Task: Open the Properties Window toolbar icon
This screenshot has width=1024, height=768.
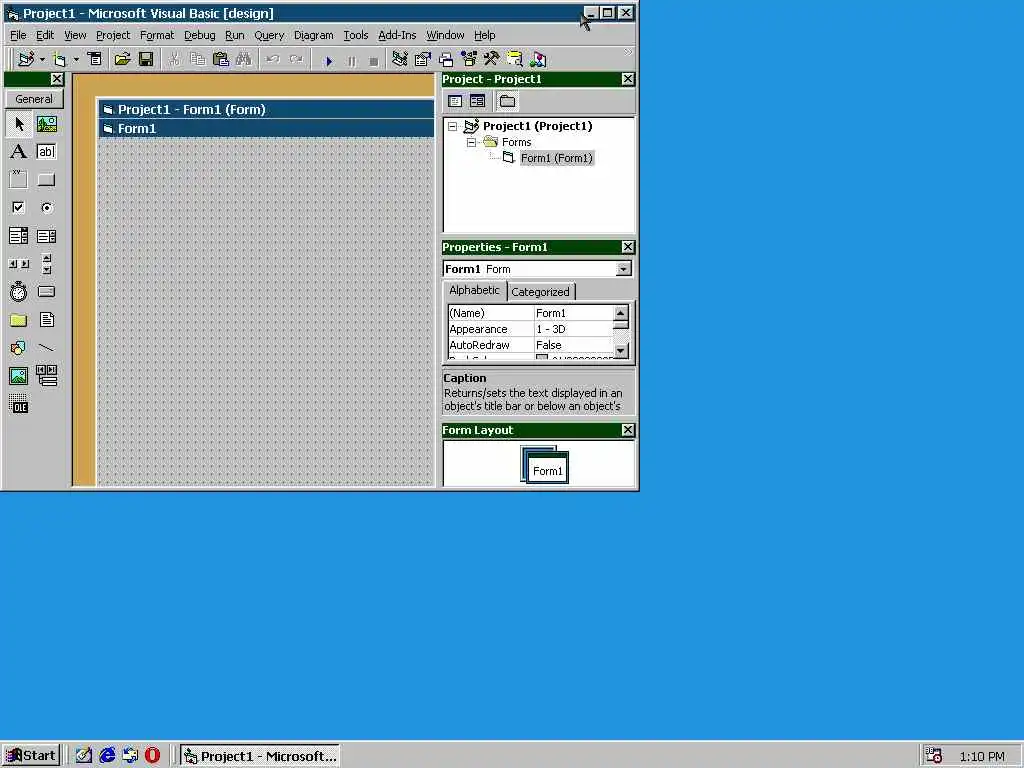Action: pyautogui.click(x=423, y=59)
